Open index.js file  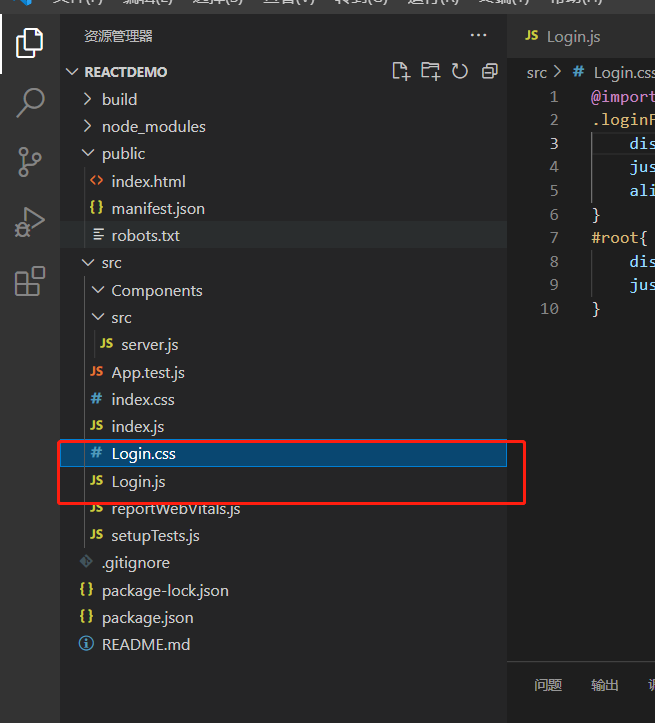[x=283, y=427]
